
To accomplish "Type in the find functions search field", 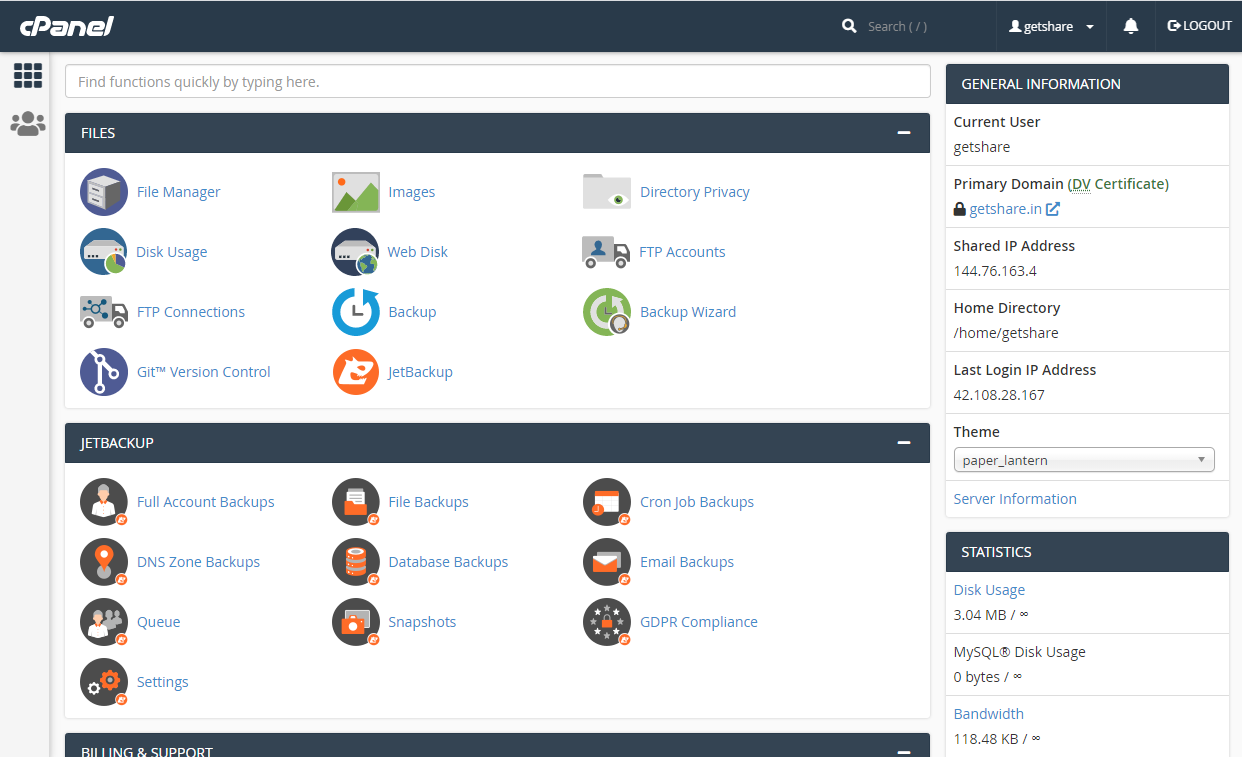I will [497, 81].
